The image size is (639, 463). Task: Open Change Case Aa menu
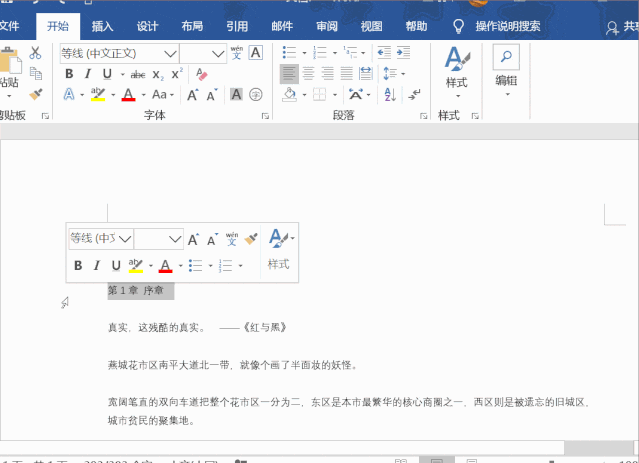[163, 95]
